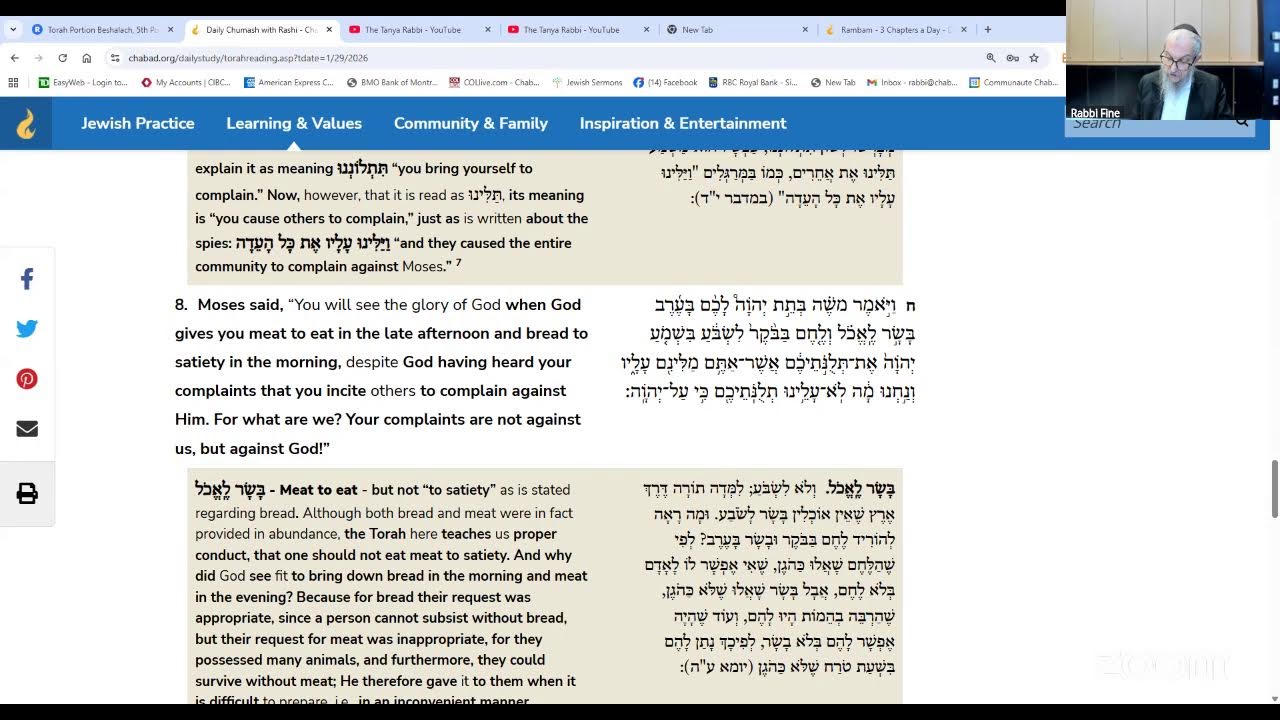Share page by email sidebar icon

27,428
